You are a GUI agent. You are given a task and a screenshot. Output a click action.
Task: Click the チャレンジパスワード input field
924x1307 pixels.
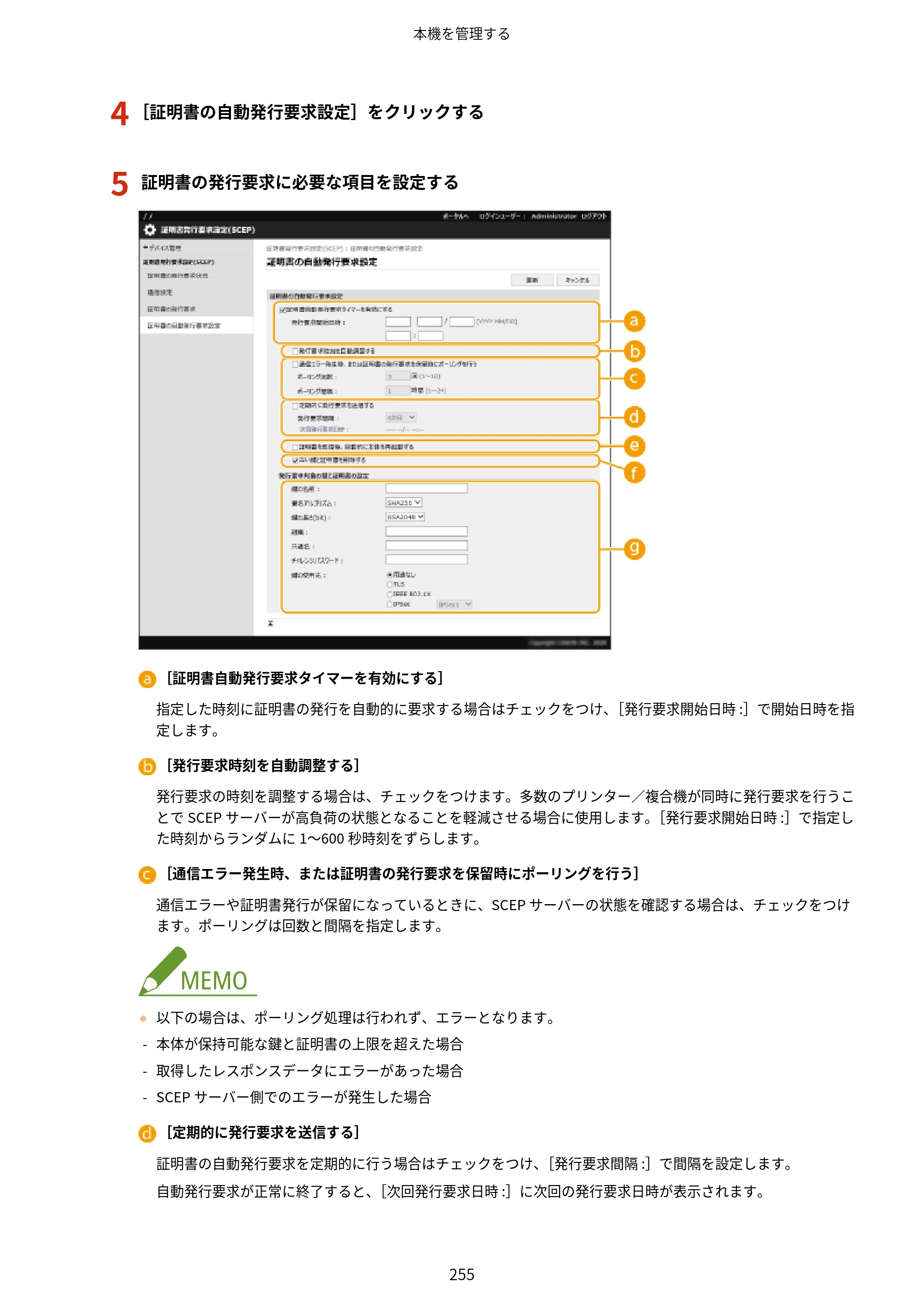426,559
